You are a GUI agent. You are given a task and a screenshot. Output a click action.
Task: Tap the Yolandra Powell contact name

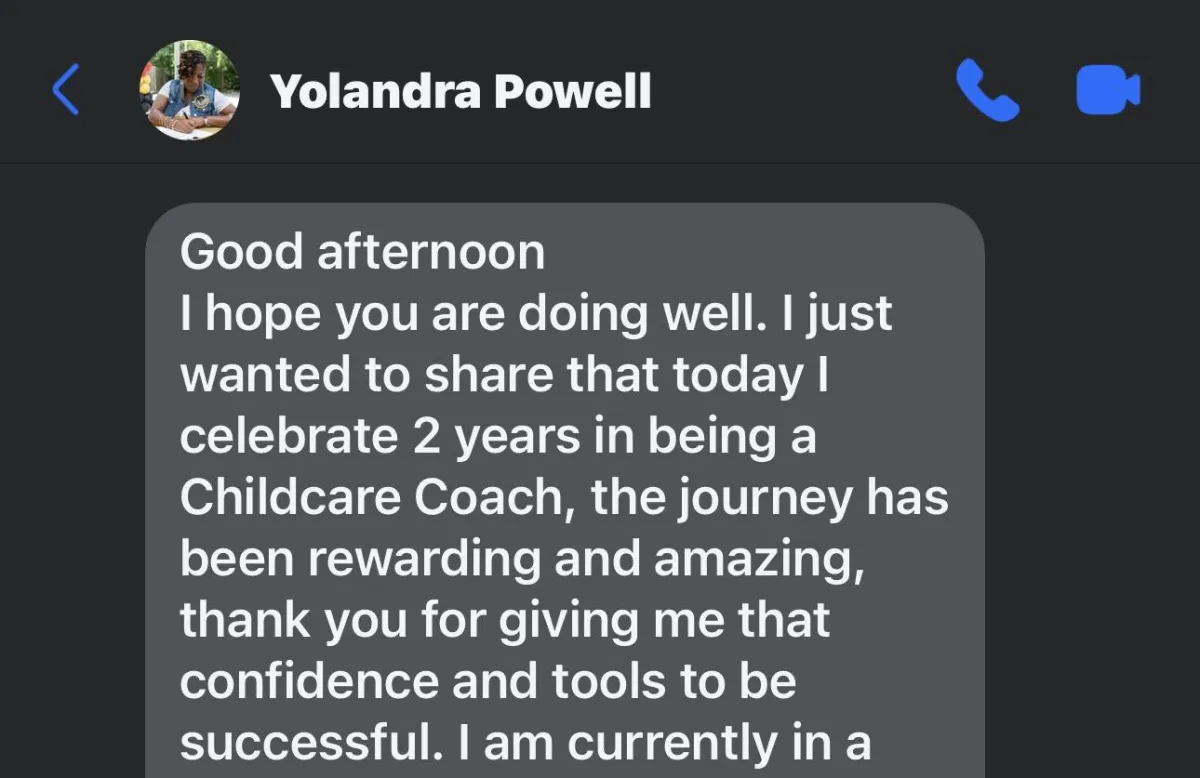tap(461, 92)
